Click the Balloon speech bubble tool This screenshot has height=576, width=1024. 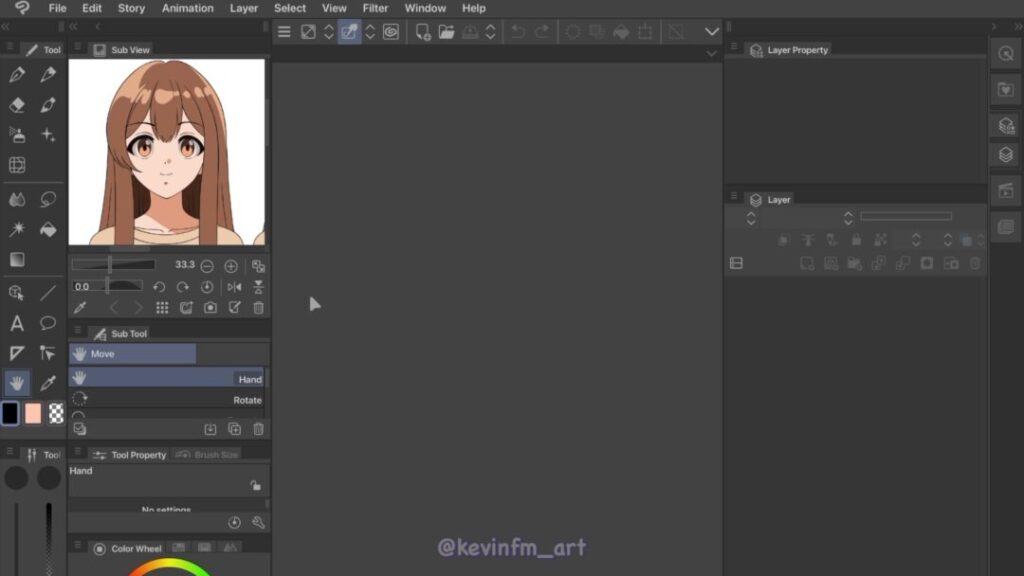[x=48, y=323]
